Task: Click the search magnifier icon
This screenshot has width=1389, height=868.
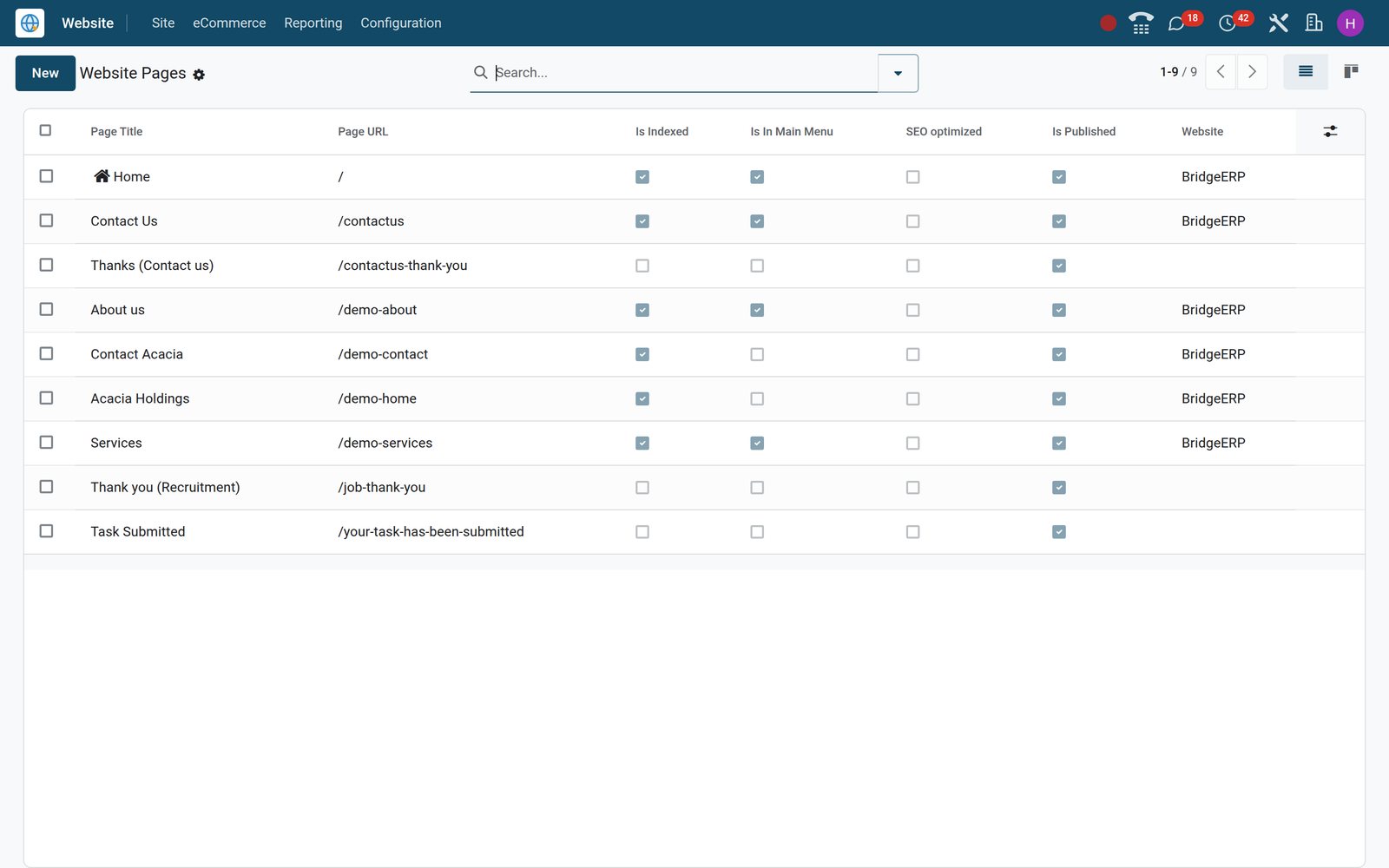Action: (480, 72)
